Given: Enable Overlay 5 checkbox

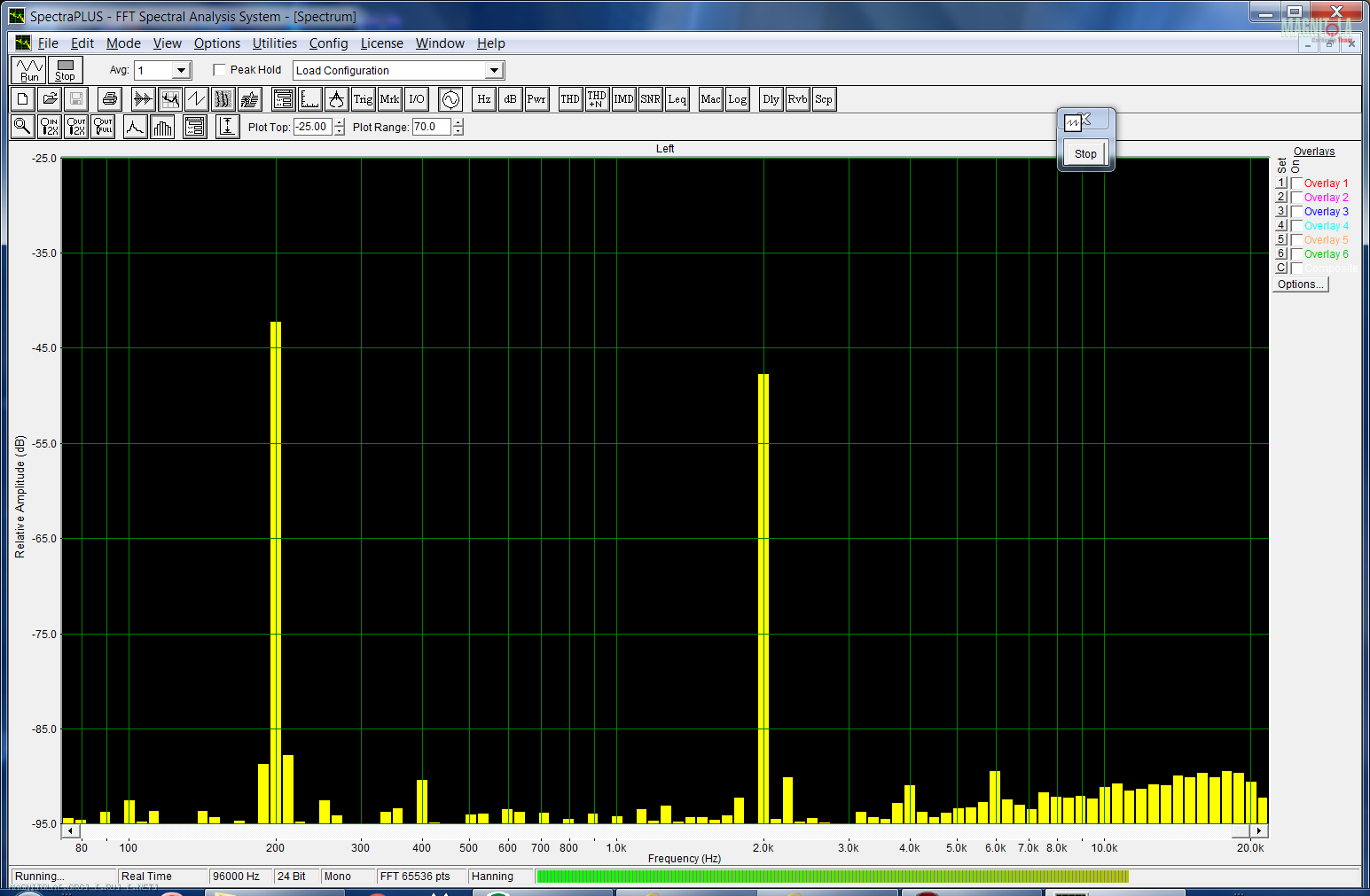Looking at the screenshot, I should [x=1296, y=240].
